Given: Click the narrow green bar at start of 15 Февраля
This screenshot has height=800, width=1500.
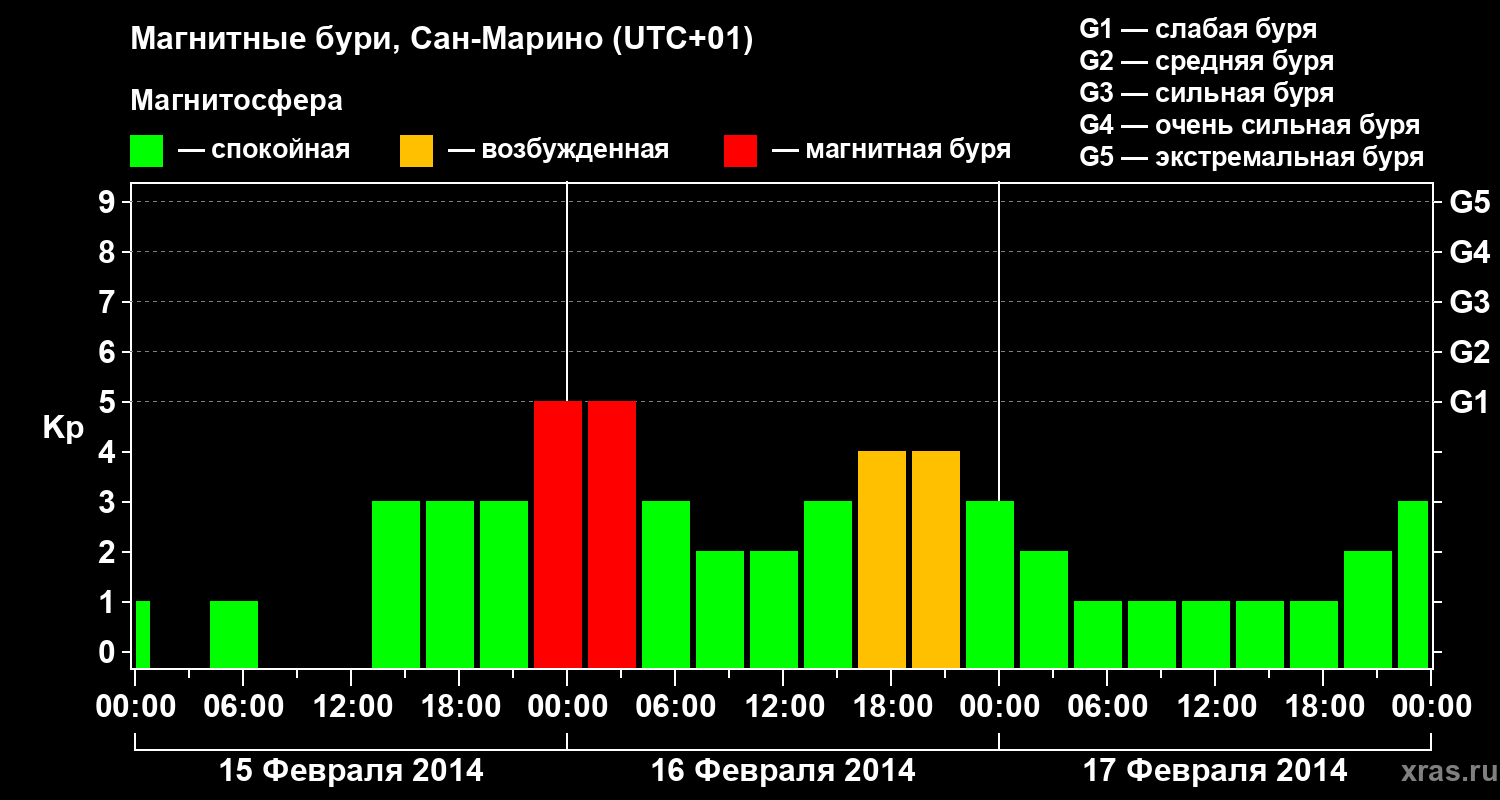Looking at the screenshot, I should pos(143,634).
